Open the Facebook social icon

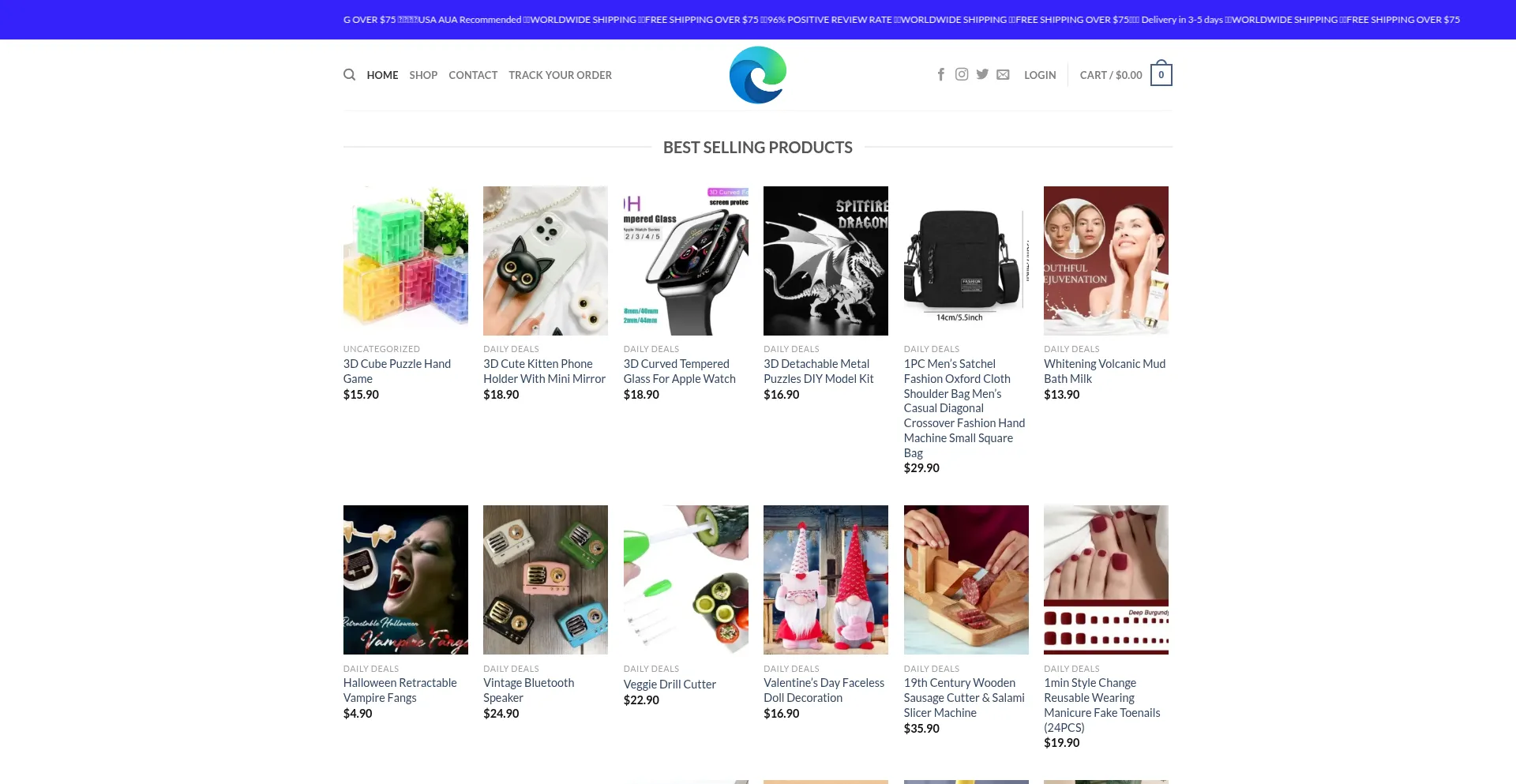[940, 74]
